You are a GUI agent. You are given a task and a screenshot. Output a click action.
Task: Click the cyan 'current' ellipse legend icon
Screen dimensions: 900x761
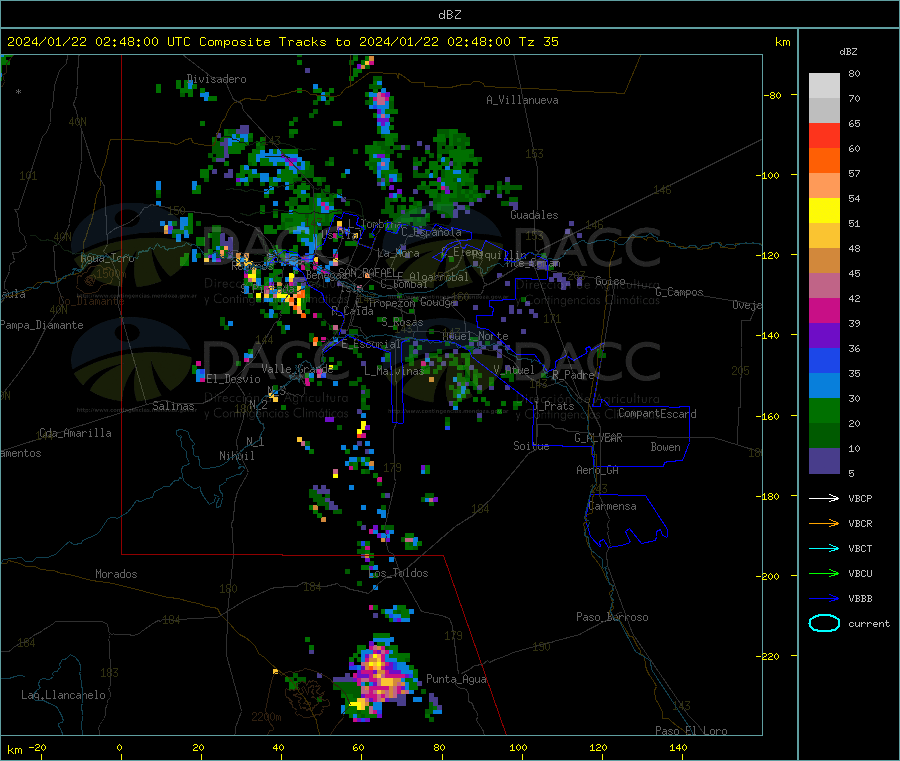[824, 623]
